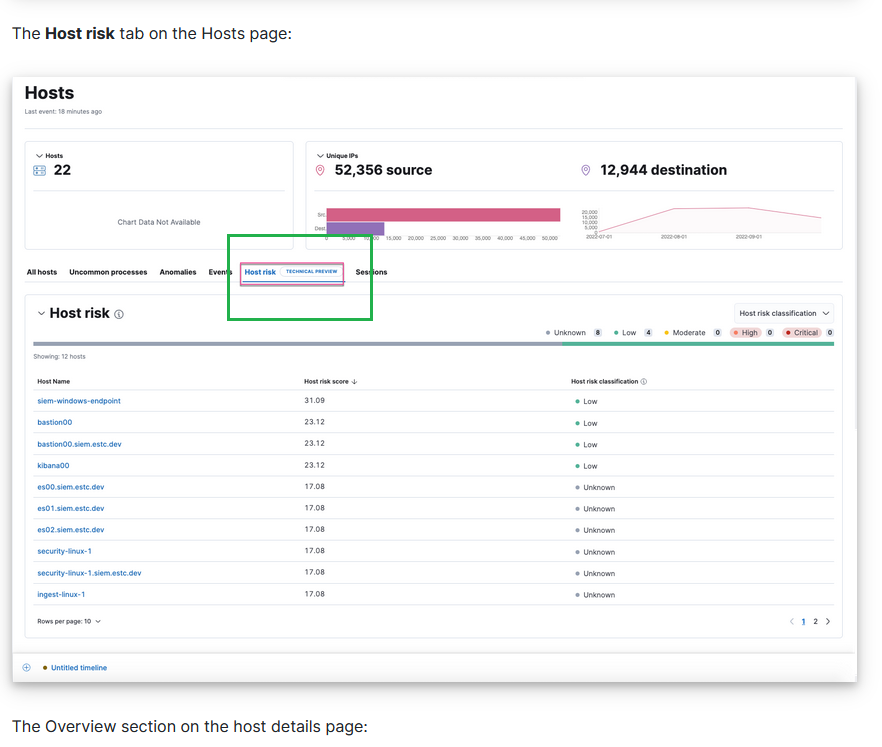
Task: Open the es01.siem.estc.dev host link
Action: (71, 508)
